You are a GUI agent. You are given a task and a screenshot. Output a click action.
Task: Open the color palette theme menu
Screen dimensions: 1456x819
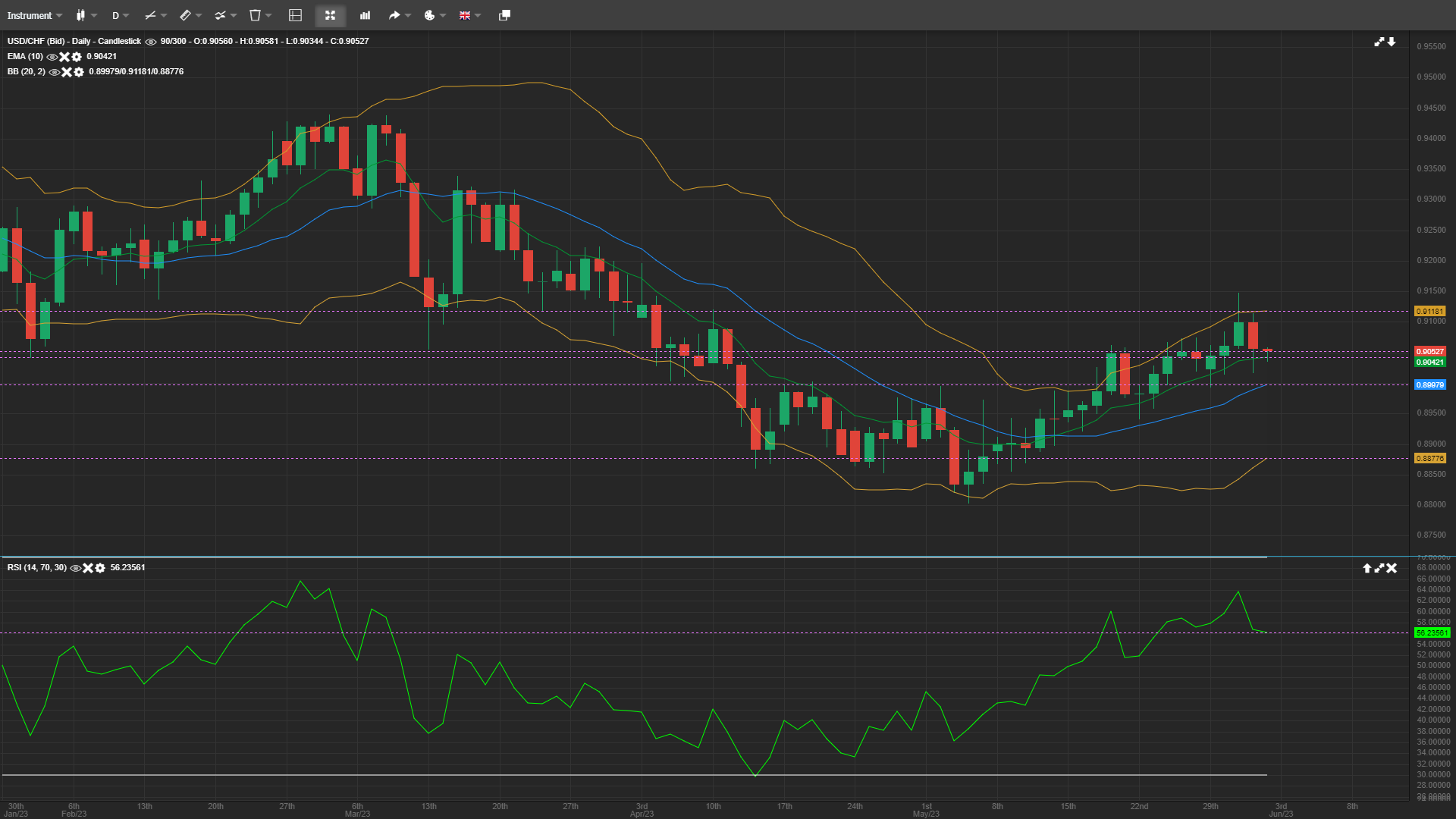[x=435, y=15]
